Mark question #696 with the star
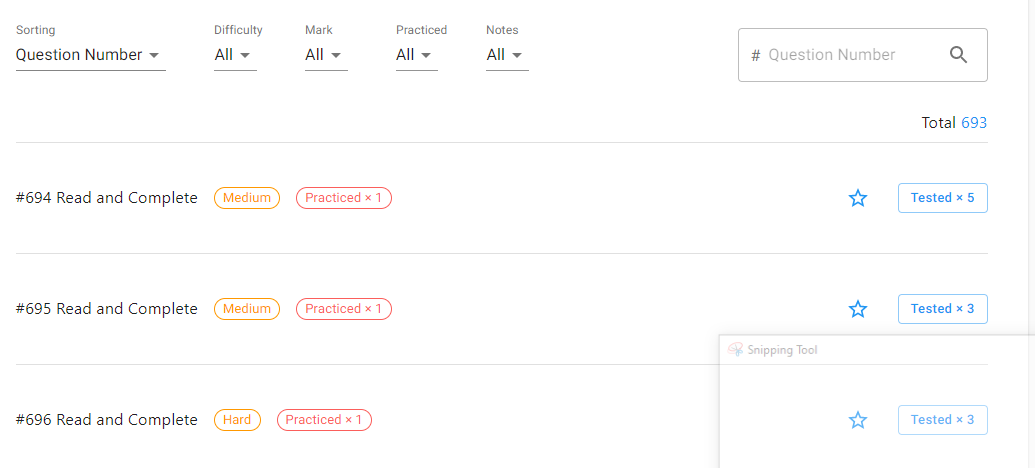The width and height of the screenshot is (1035, 468). point(858,420)
